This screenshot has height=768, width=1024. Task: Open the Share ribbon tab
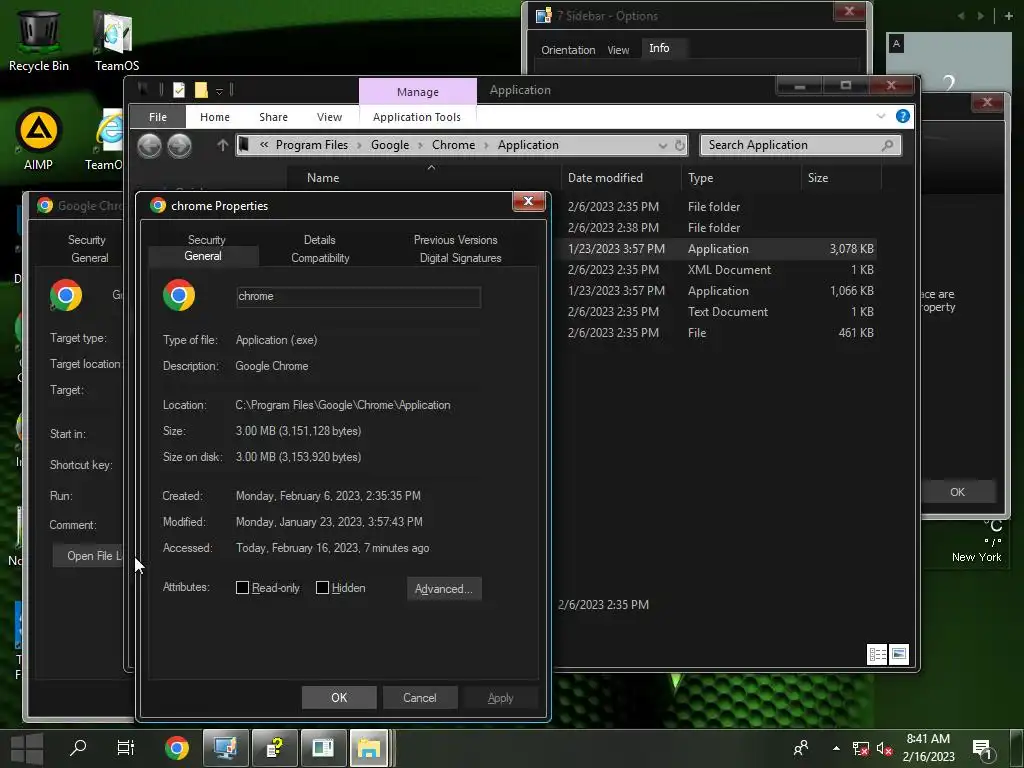click(273, 117)
